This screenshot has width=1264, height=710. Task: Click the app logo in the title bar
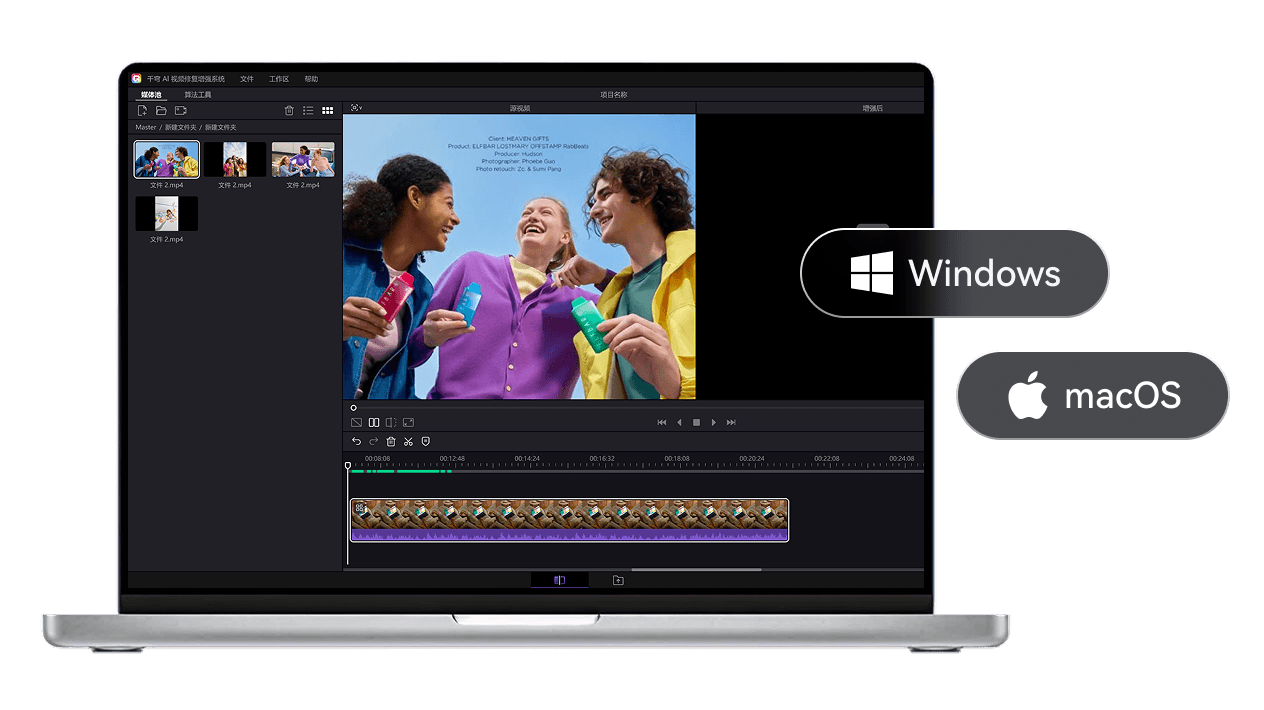[137, 78]
